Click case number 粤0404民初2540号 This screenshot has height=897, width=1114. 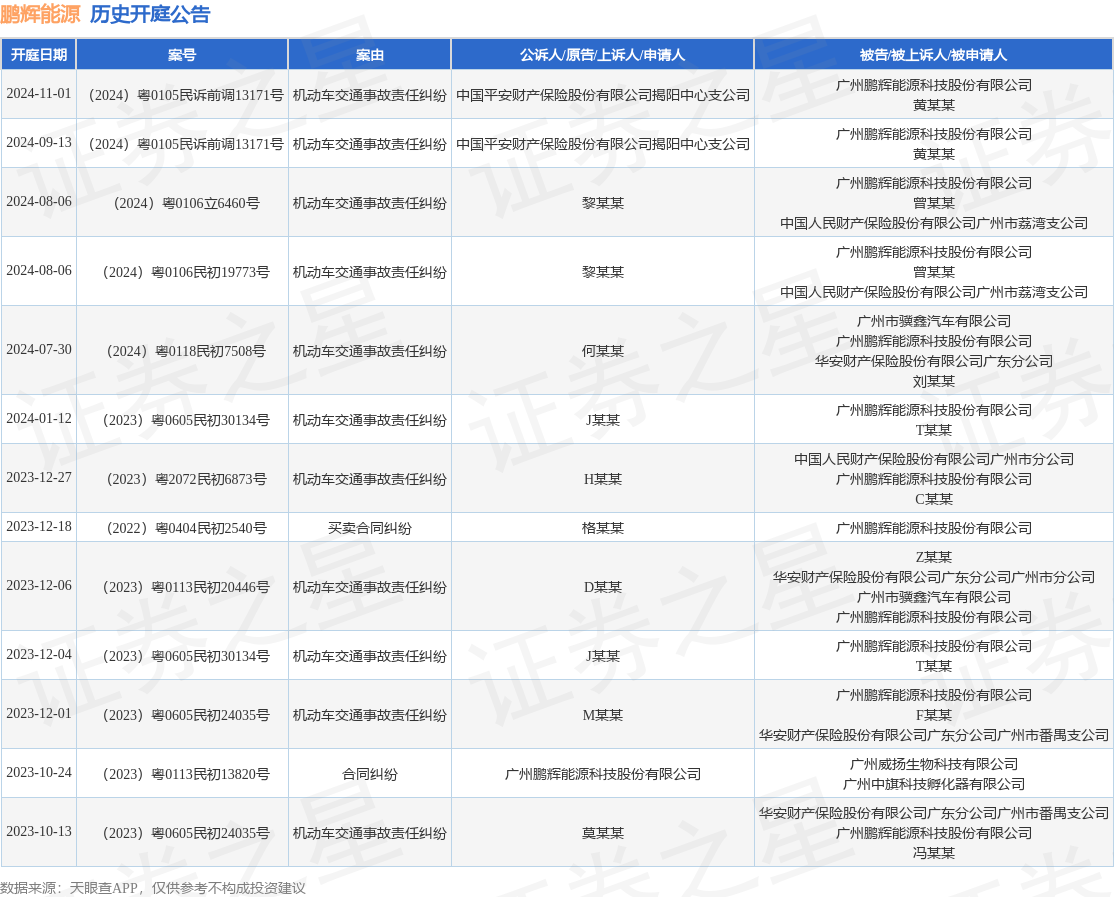(x=186, y=528)
